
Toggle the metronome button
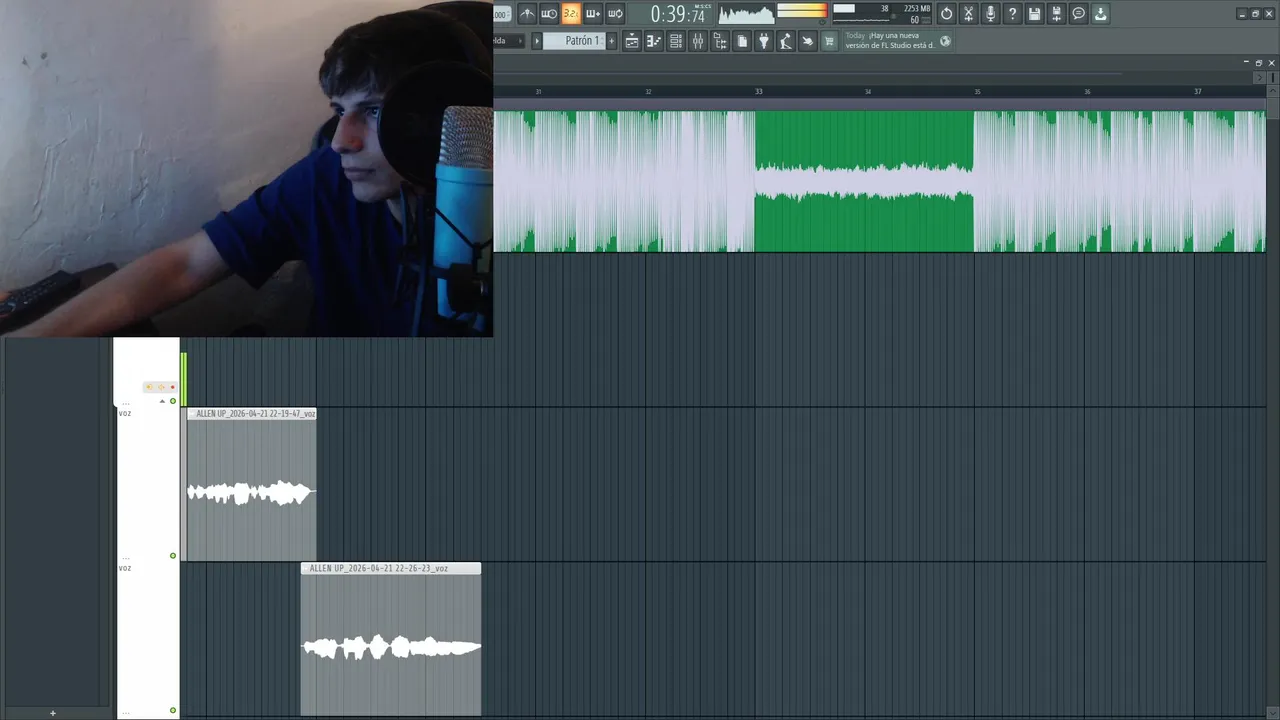tap(527, 13)
